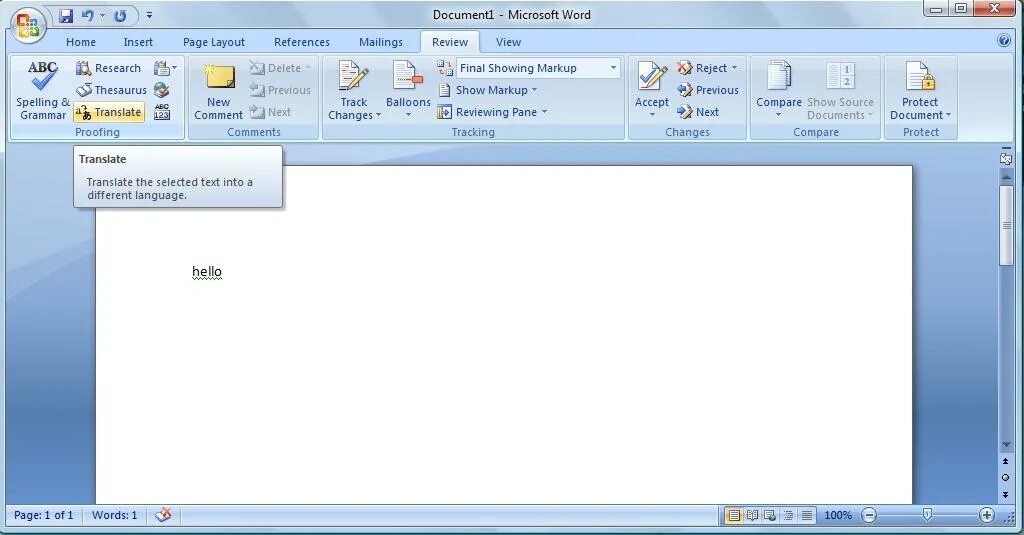Click the Reviewing Pane icon
Screen dimensions: 1024x535
[445, 112]
